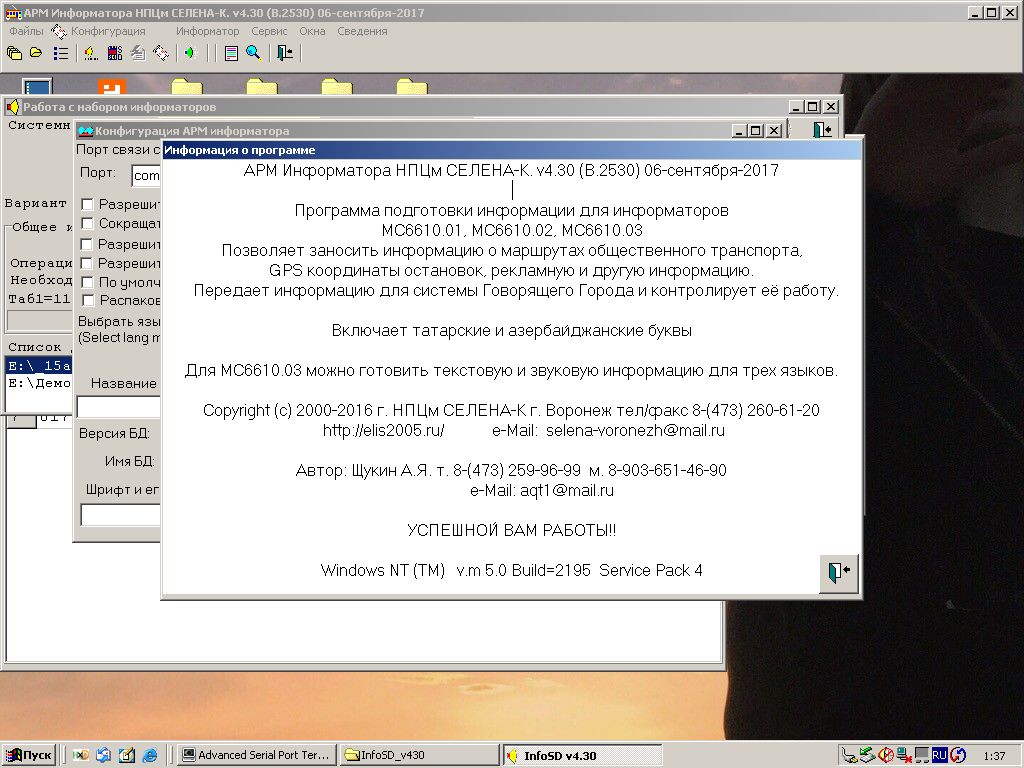Click the icon left of Конфигурация menu

(59, 31)
